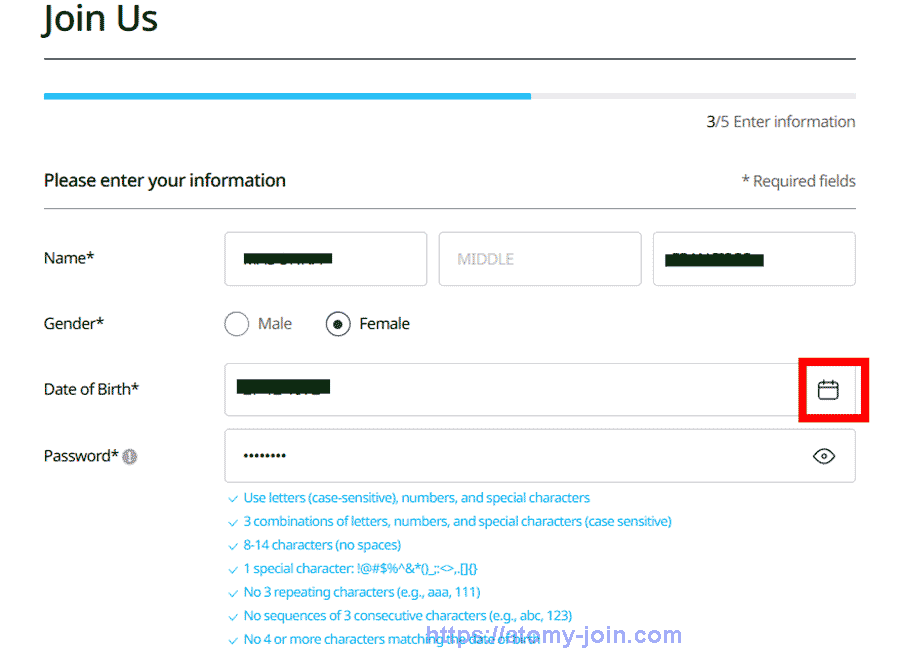Click the Join Us page heading
This screenshot has height=650, width=900.
(x=100, y=19)
